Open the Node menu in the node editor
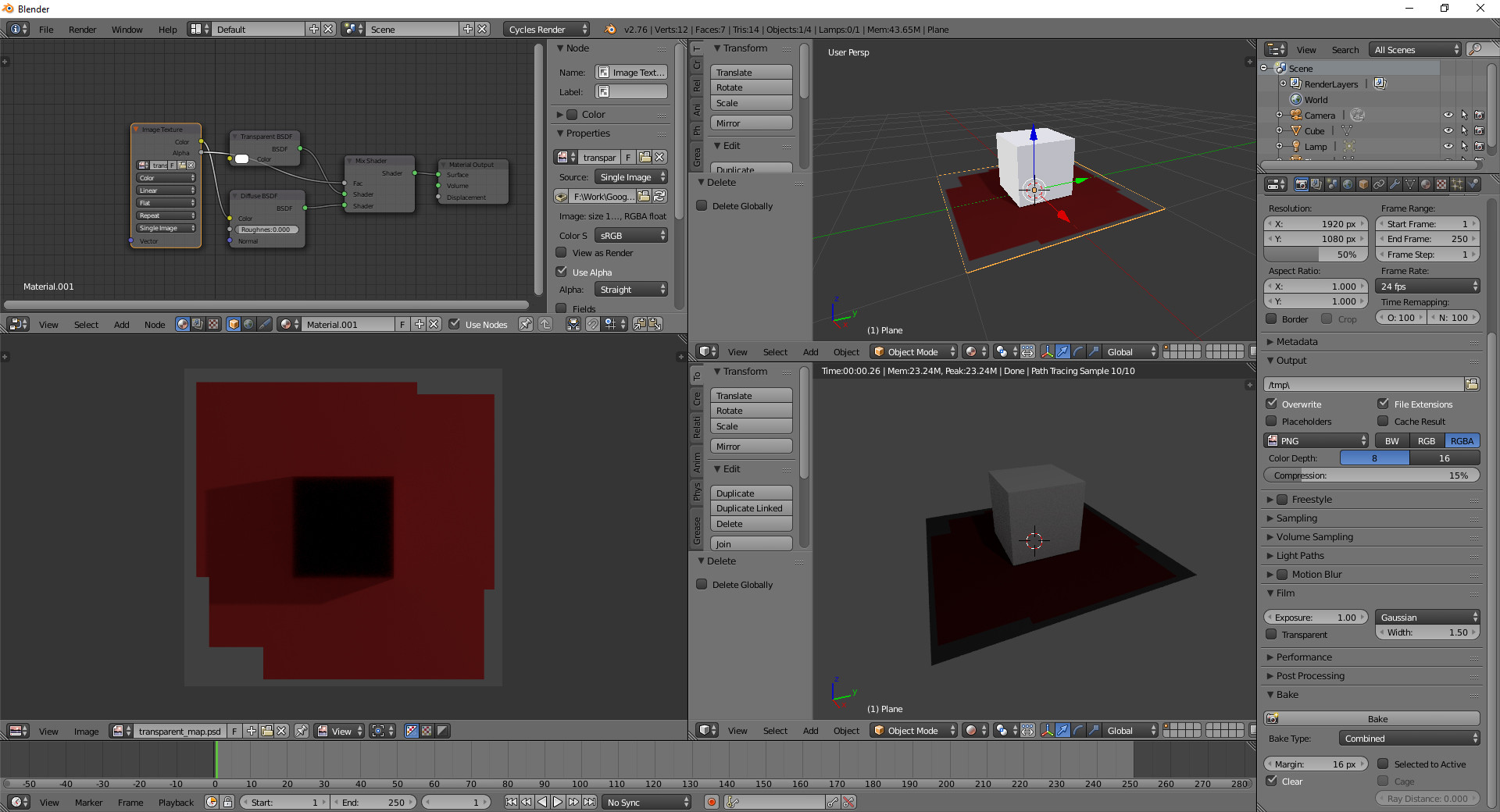The height and width of the screenshot is (812, 1500). click(155, 325)
